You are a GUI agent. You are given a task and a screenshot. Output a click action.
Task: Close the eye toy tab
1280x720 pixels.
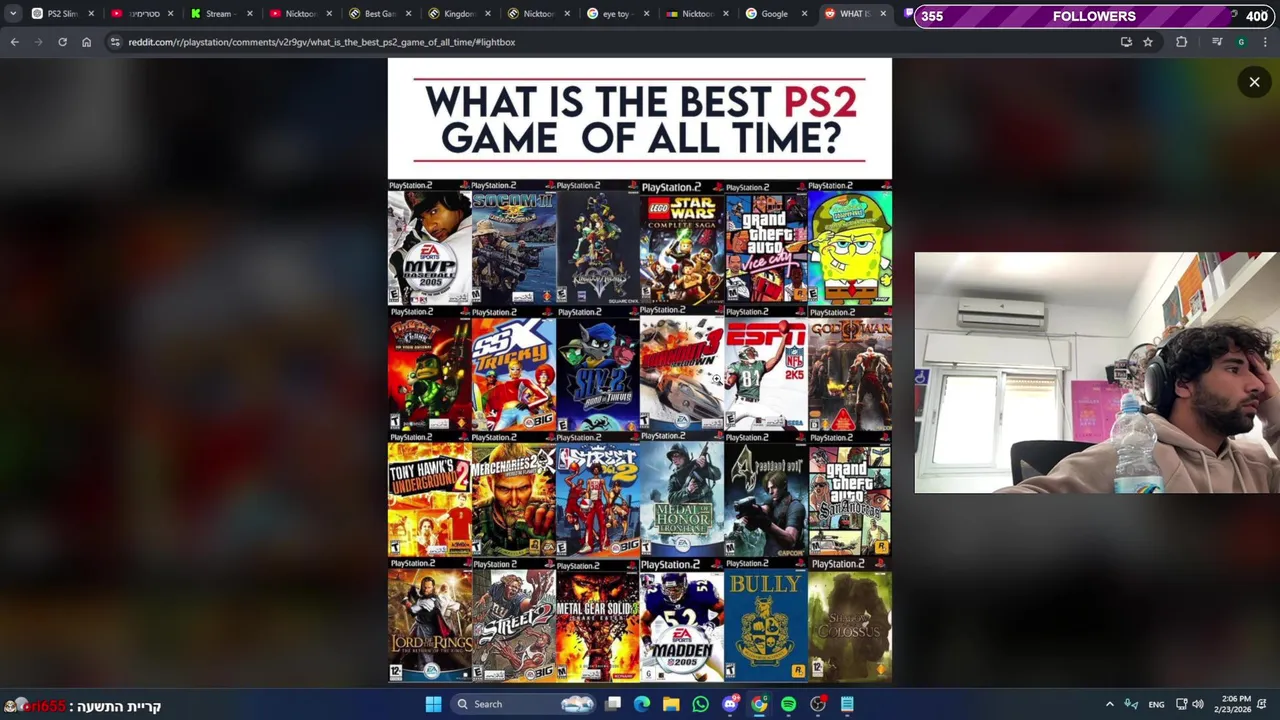[646, 14]
